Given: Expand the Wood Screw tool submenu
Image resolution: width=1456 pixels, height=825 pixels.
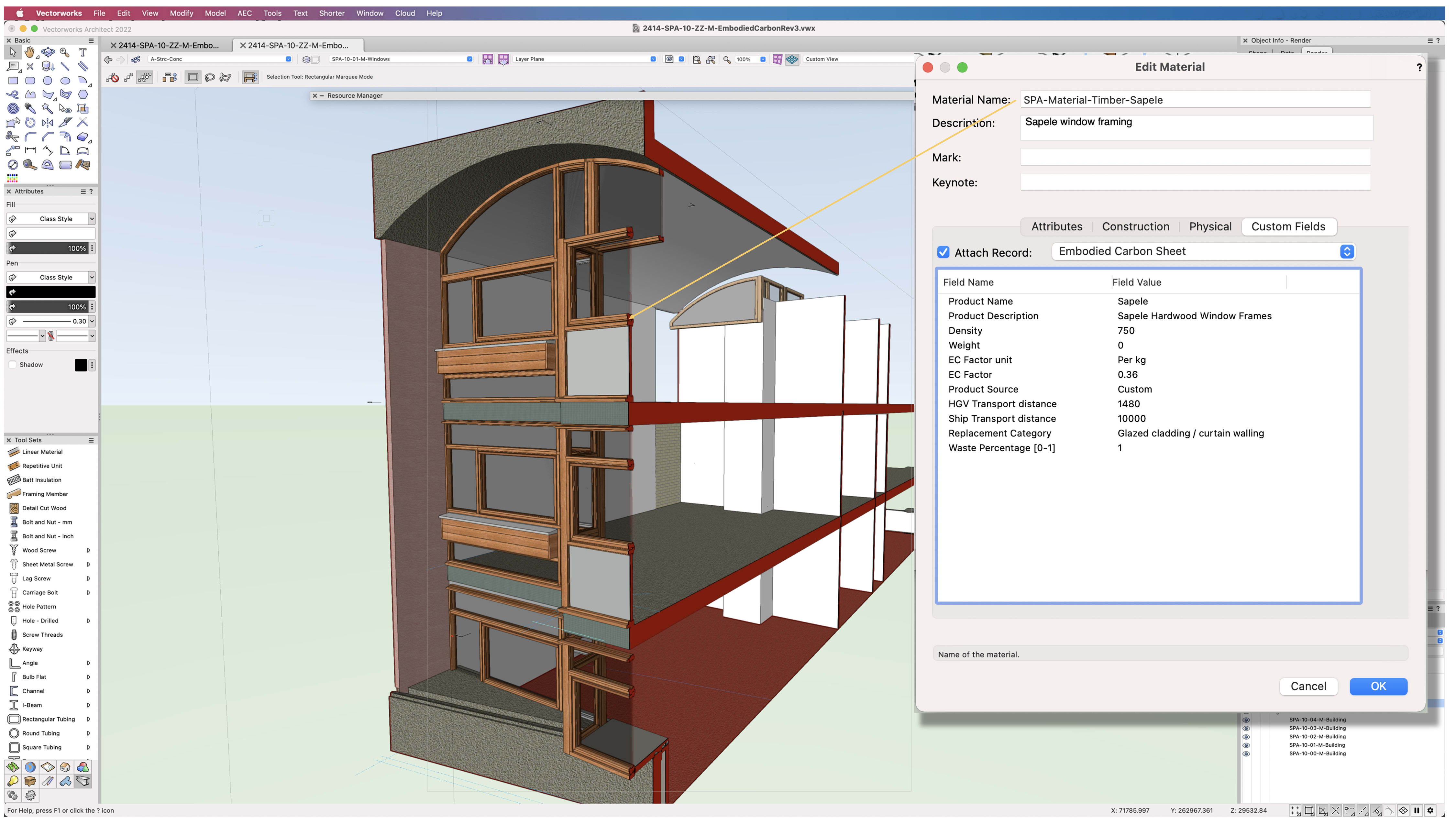Looking at the screenshot, I should 88,551.
